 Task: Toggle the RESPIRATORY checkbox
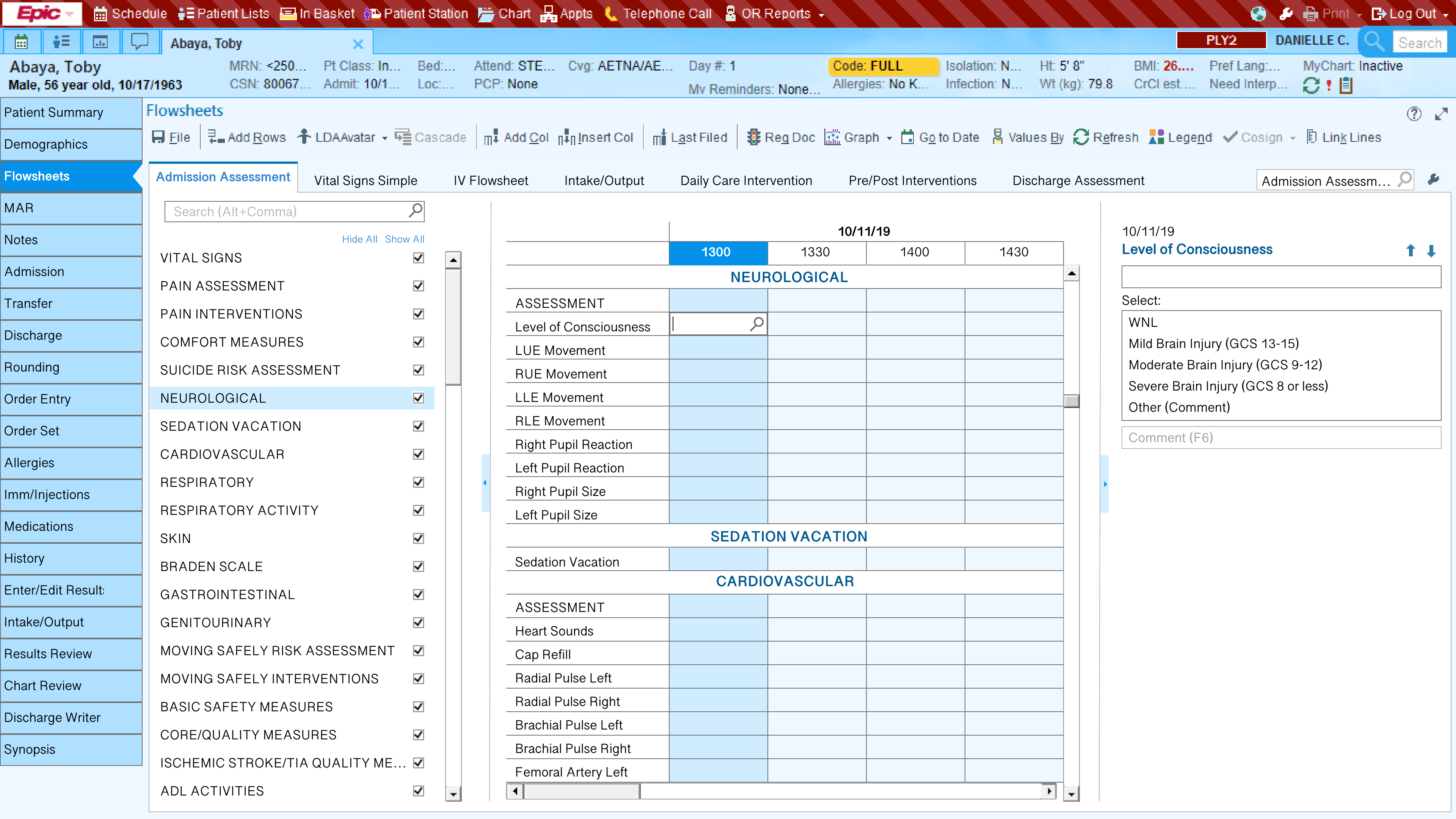[x=418, y=482]
